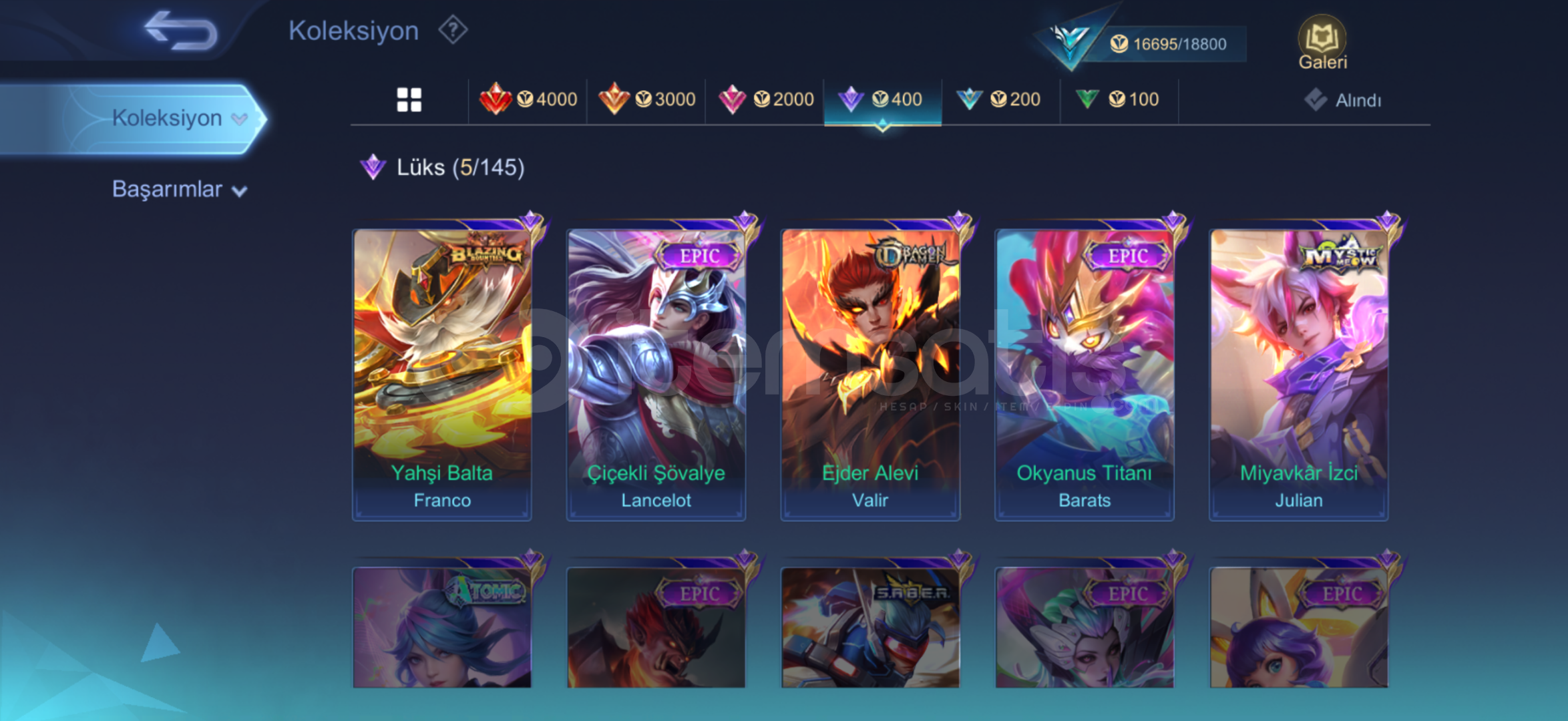Switch to the 200 points tab
1568x721 pixels.
tap(1000, 99)
